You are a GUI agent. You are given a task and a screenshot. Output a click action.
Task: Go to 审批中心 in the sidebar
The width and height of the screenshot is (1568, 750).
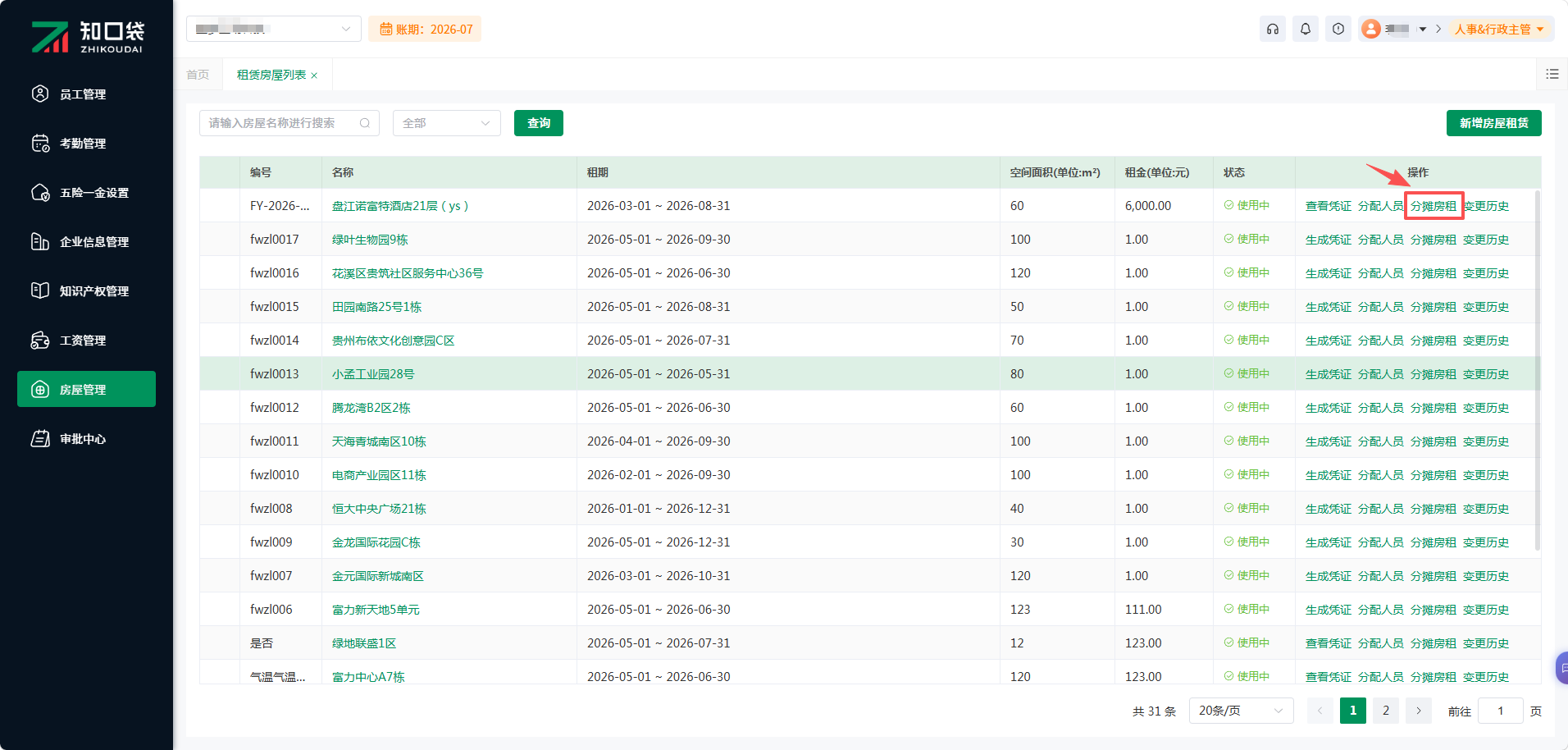point(86,438)
